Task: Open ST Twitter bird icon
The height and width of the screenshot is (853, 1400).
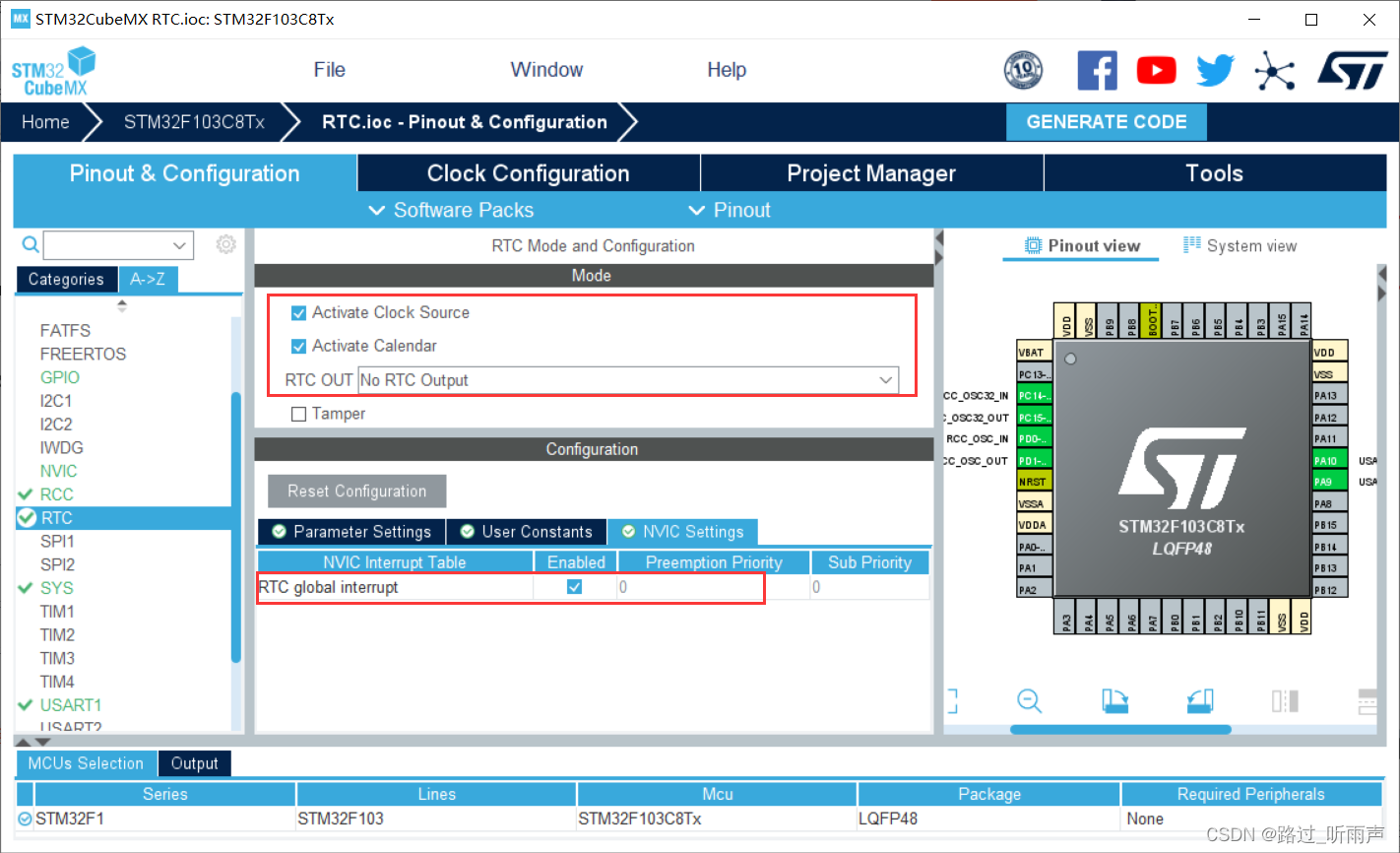Action: point(1215,71)
